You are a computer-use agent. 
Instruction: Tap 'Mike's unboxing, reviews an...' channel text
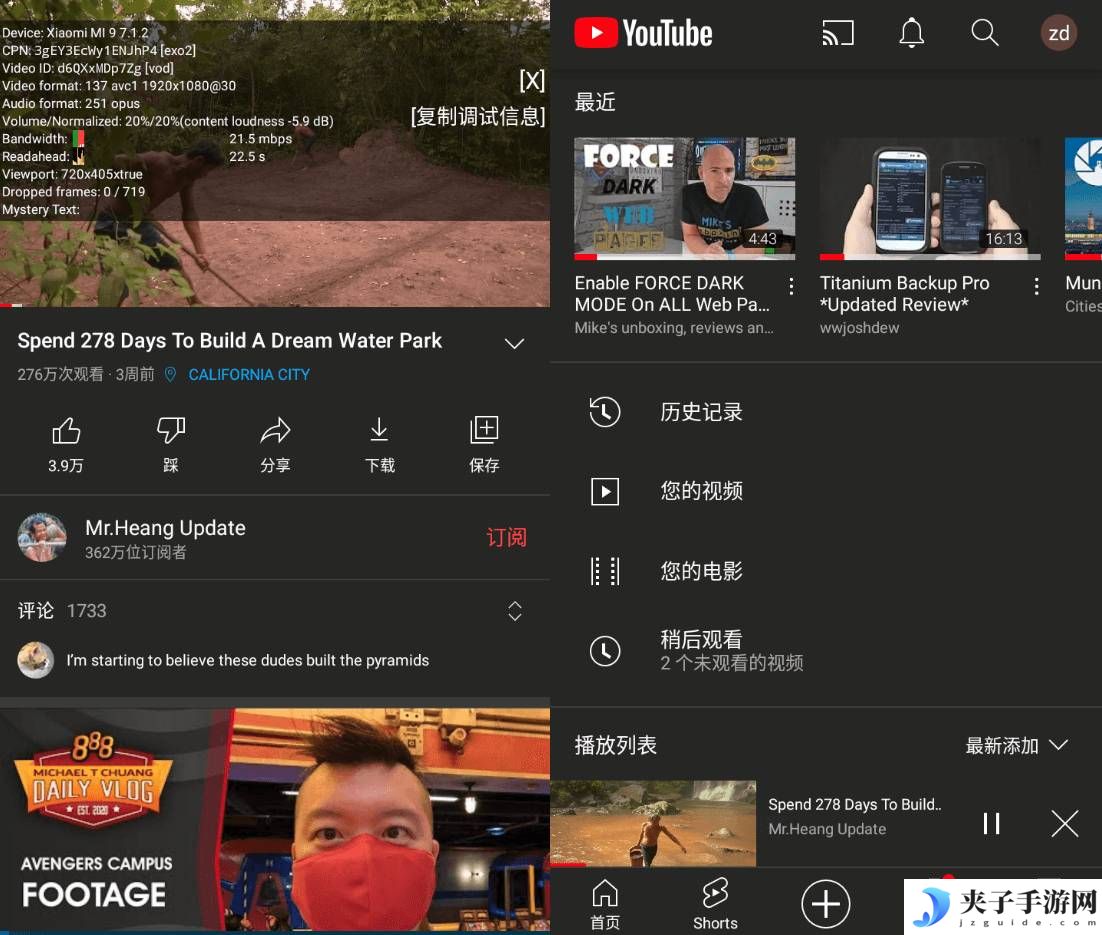[674, 328]
